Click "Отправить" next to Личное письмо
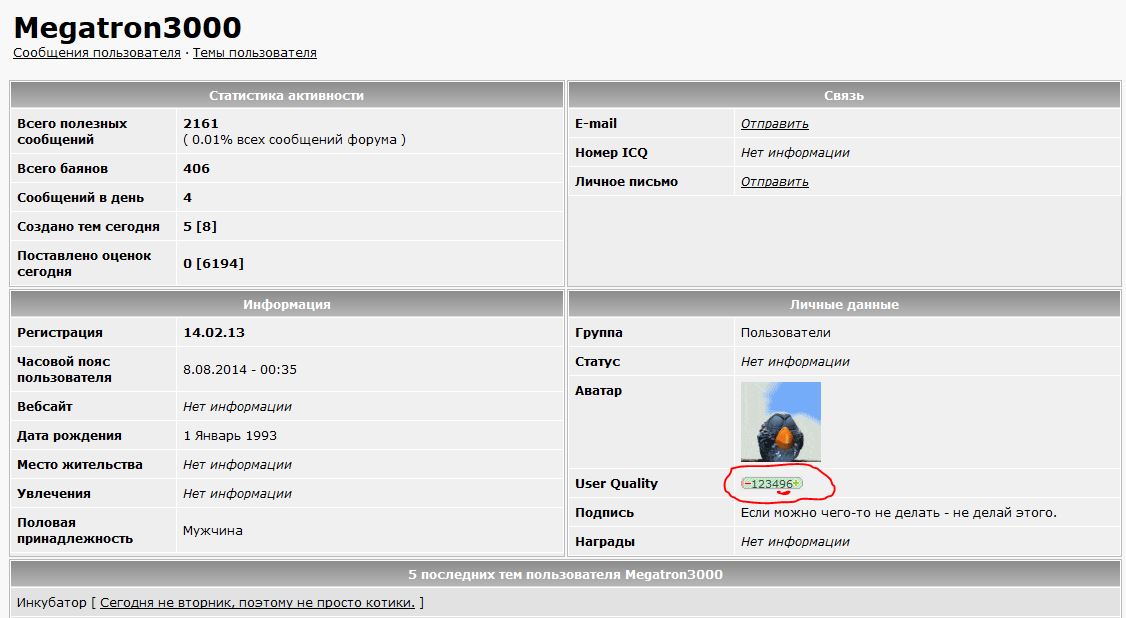Viewport: 1126px width, 618px height. pyautogui.click(x=774, y=182)
